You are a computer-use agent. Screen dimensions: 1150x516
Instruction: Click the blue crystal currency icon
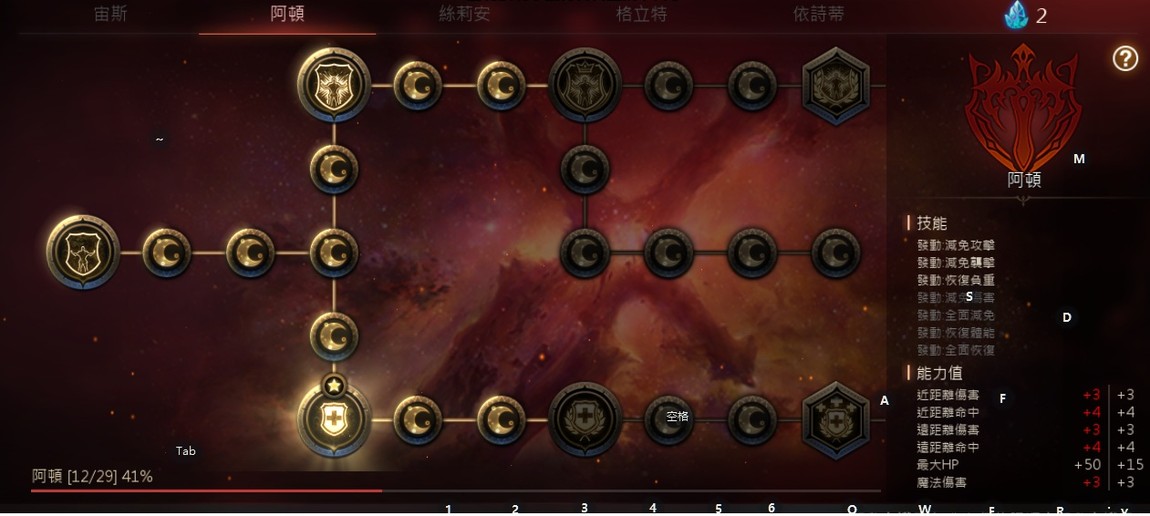pyautogui.click(x=1016, y=15)
